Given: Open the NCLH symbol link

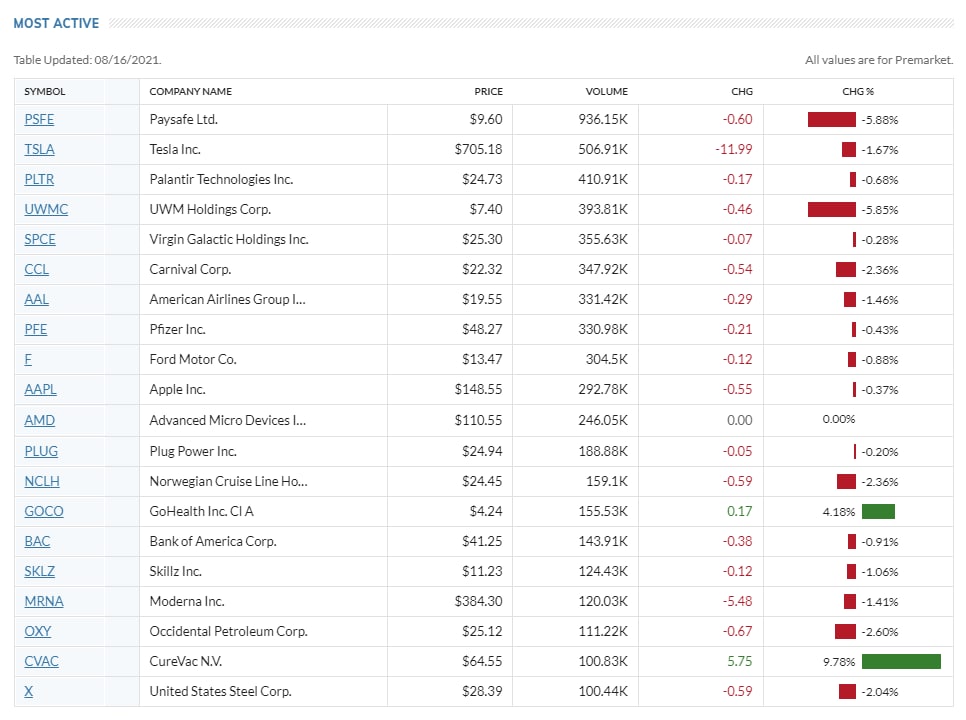Looking at the screenshot, I should (42, 482).
